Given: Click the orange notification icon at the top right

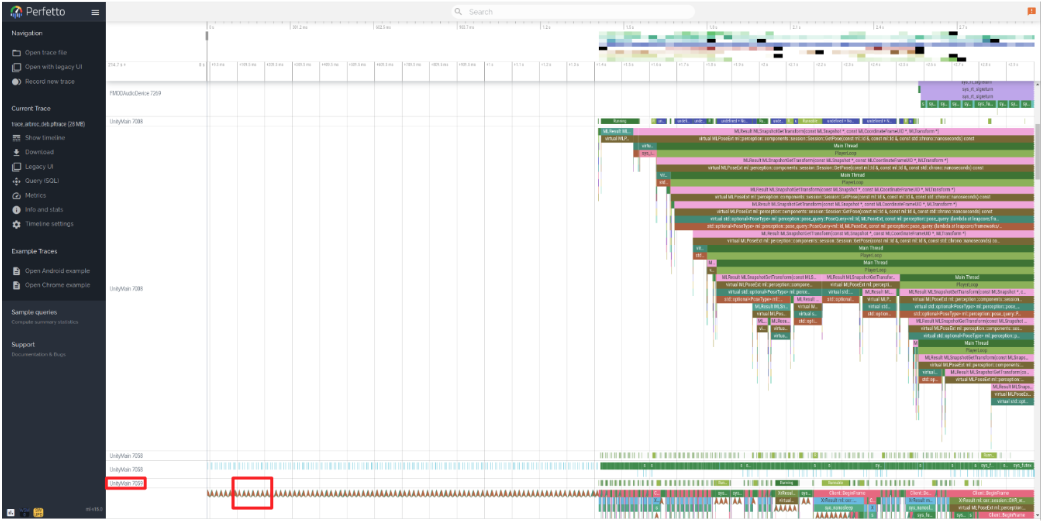Looking at the screenshot, I should (x=1031, y=10).
